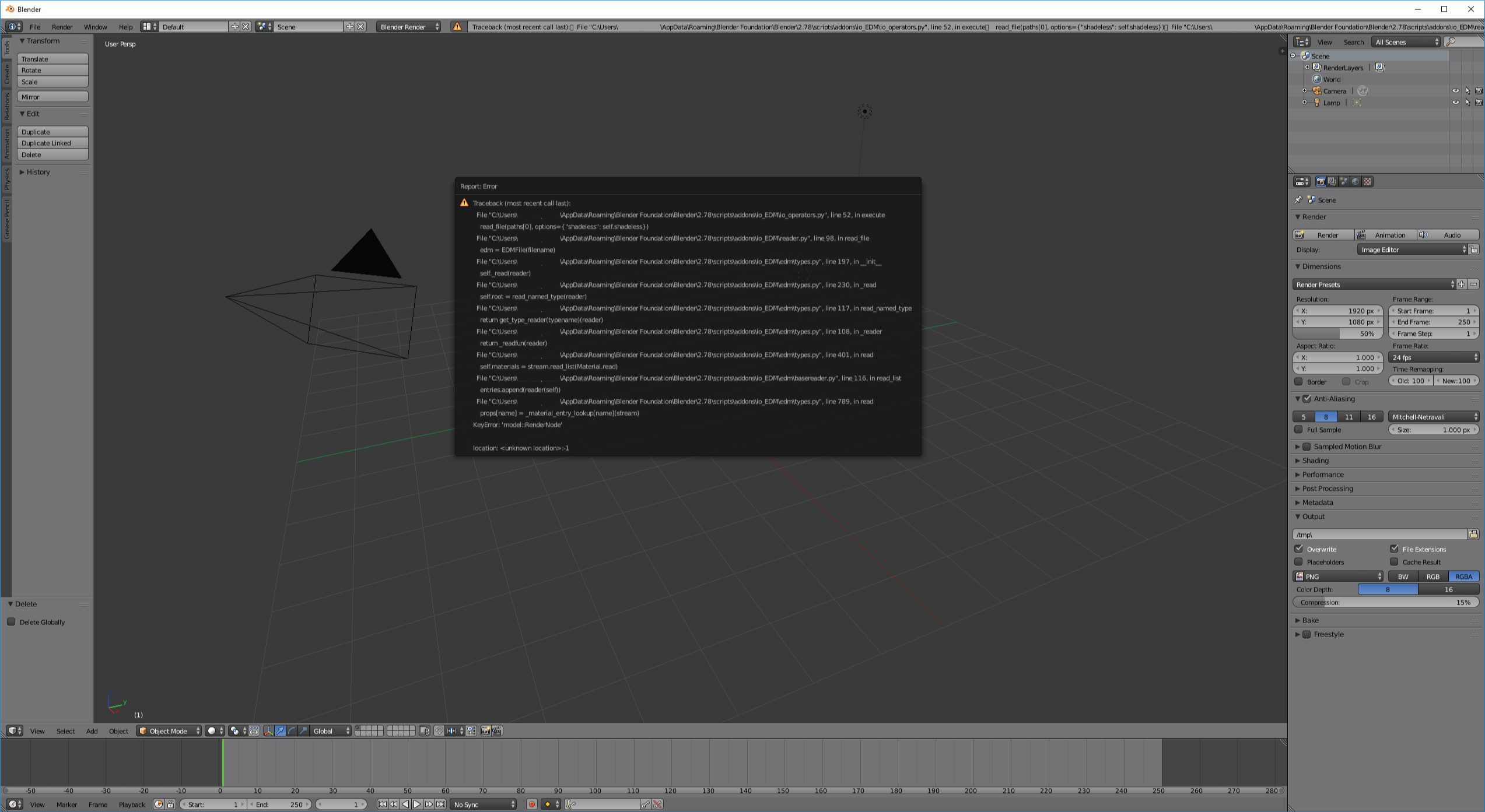Enable the 3D manipulator rotate mode
Viewport: 1485px width, 812px height.
click(292, 730)
